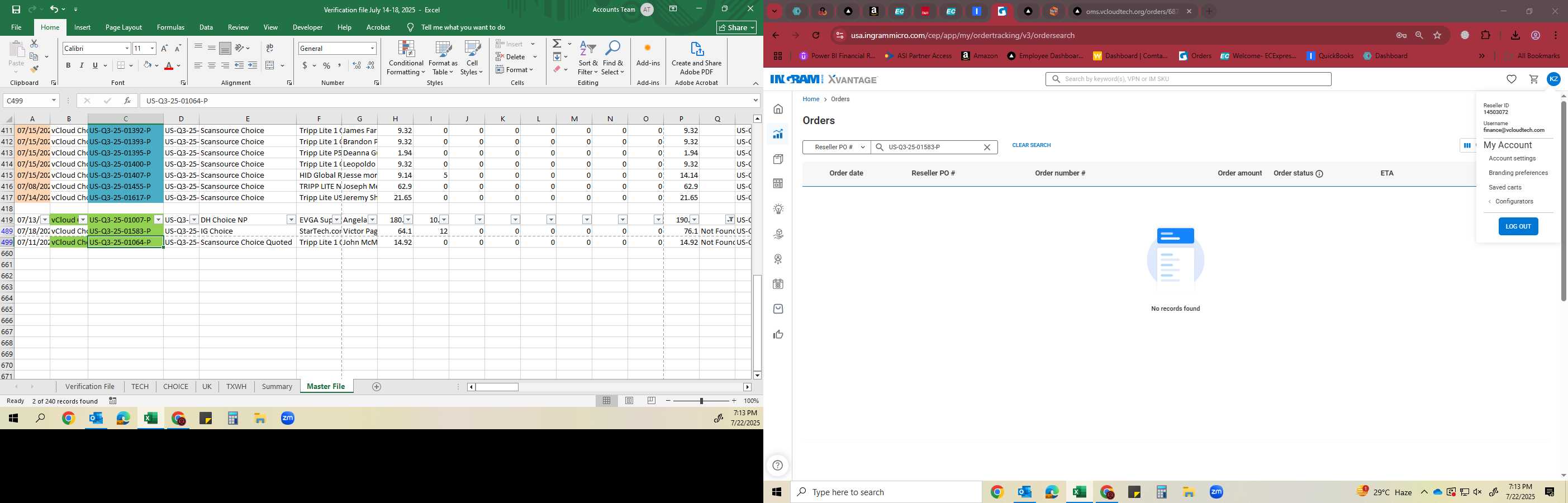Open the File menu in Excel

coord(16,27)
